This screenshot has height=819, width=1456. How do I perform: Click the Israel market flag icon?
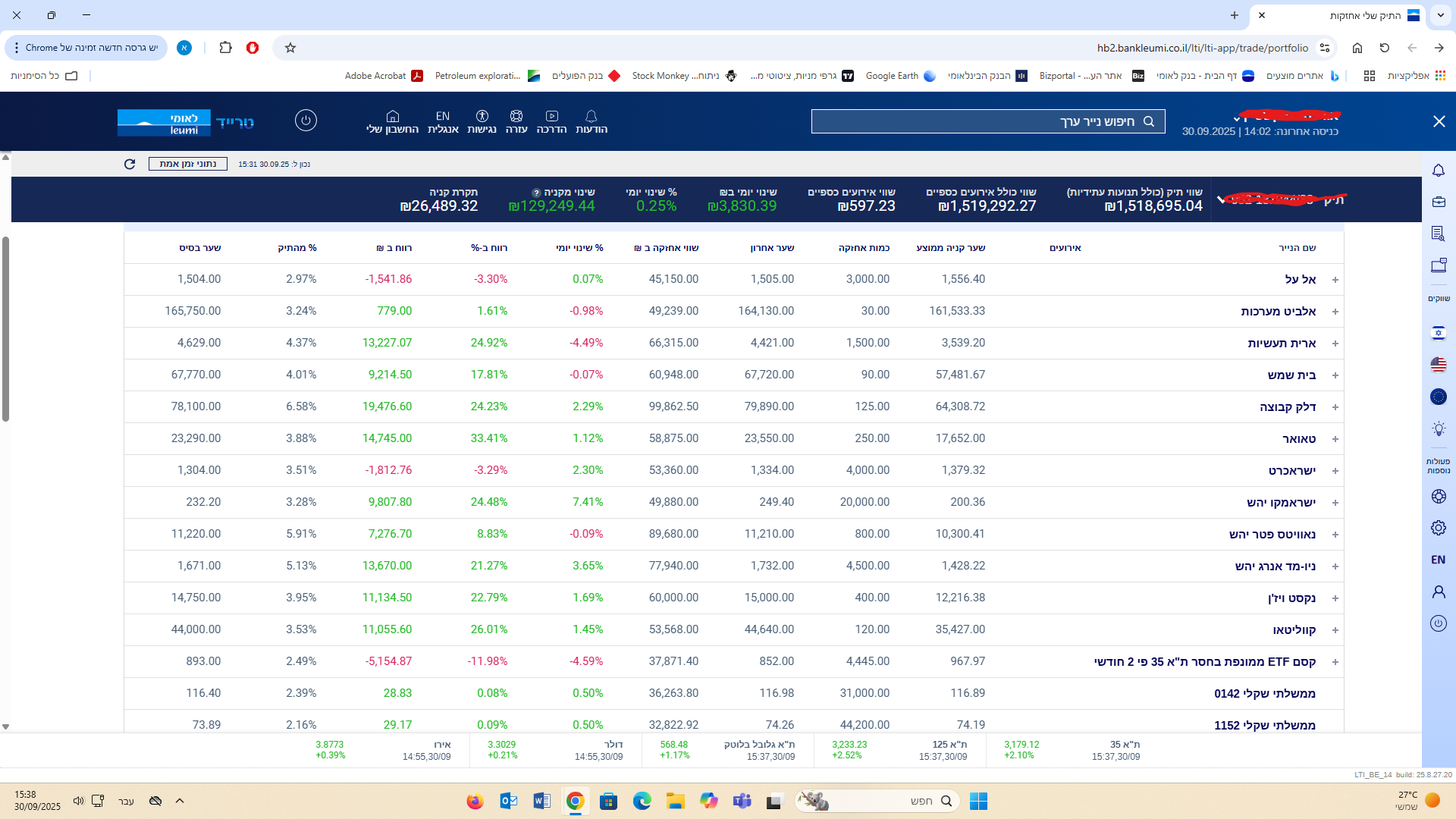click(1438, 333)
